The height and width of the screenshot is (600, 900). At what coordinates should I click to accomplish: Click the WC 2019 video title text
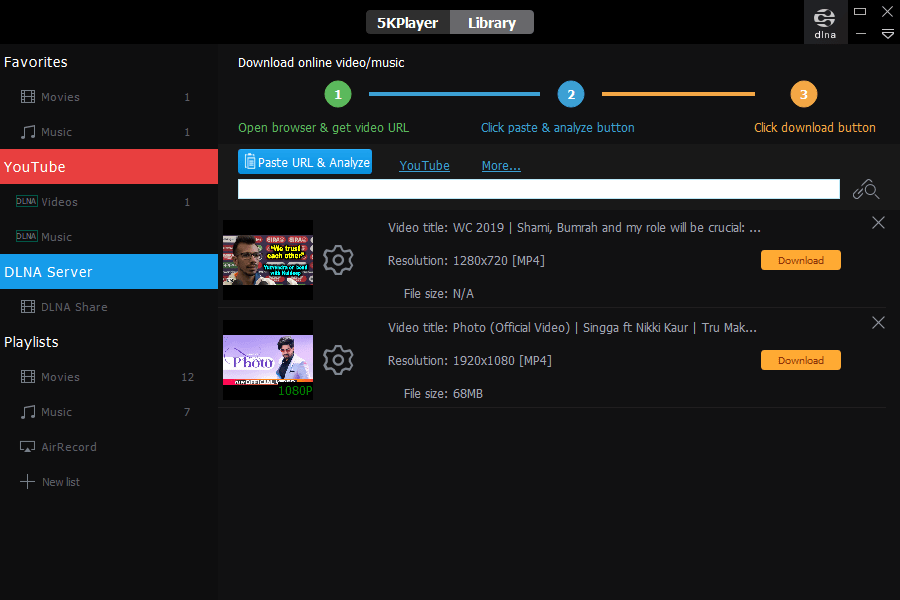point(574,228)
